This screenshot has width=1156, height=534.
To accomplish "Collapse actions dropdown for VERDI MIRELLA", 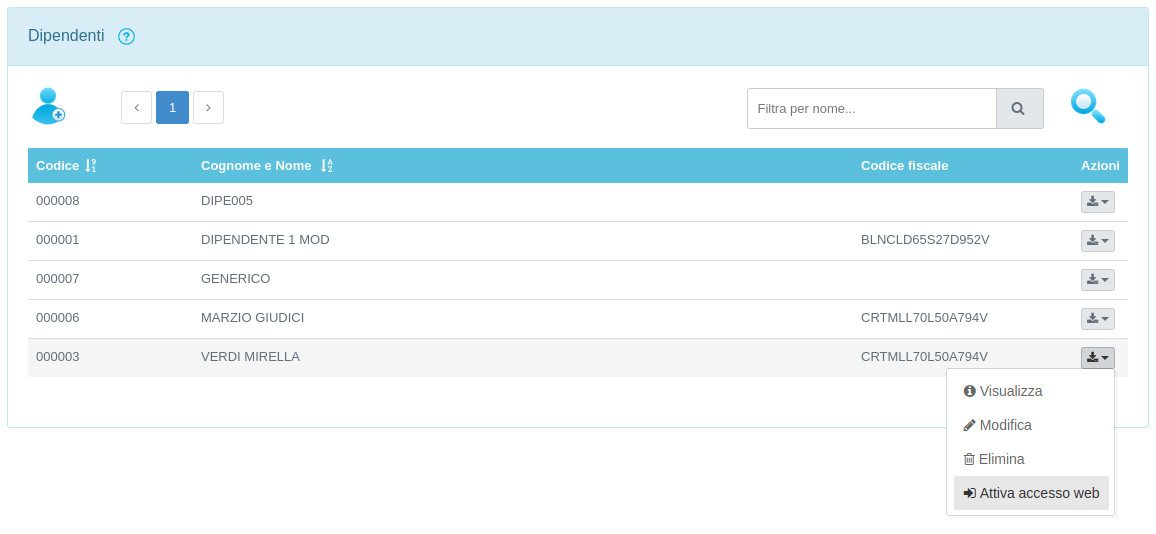I will coord(1097,358).
